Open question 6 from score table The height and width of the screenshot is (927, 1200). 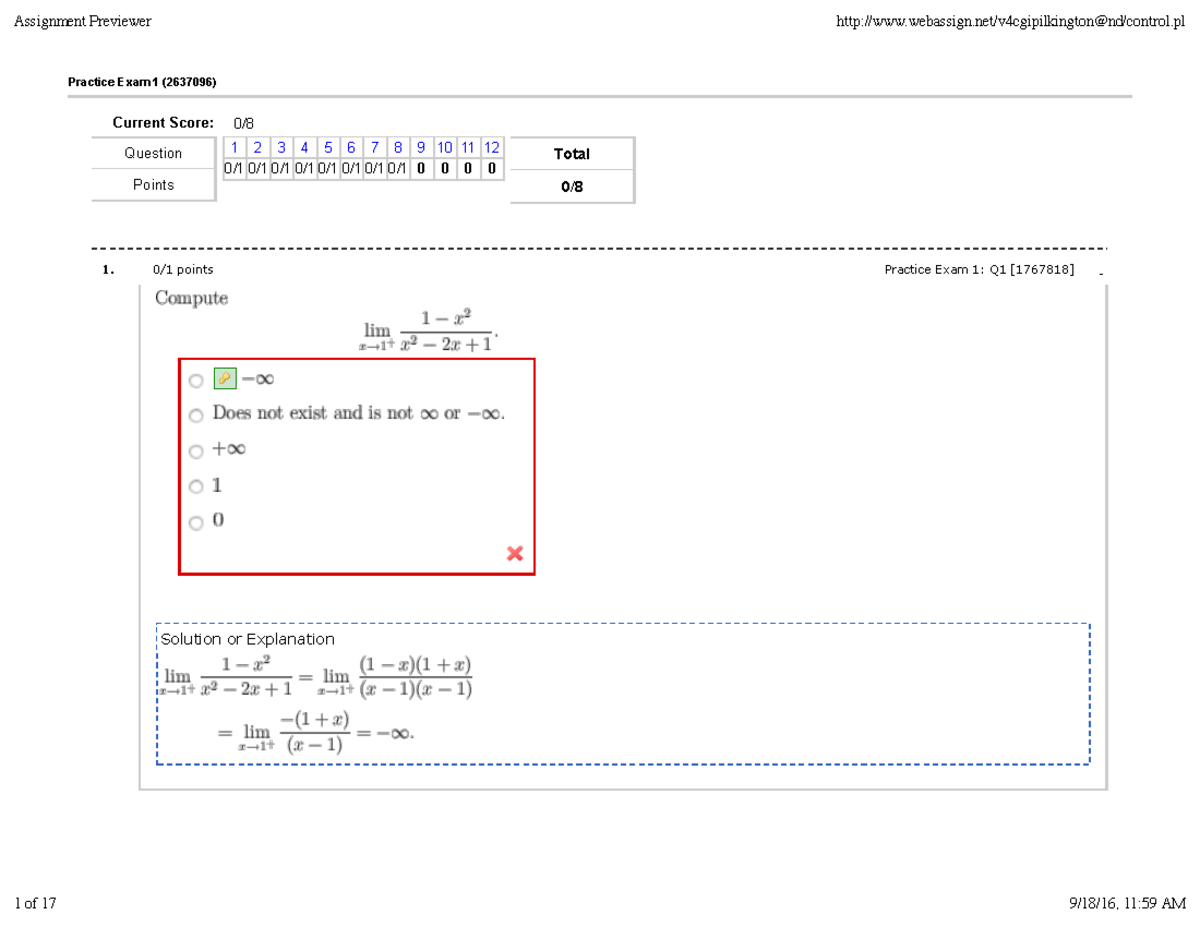(351, 148)
